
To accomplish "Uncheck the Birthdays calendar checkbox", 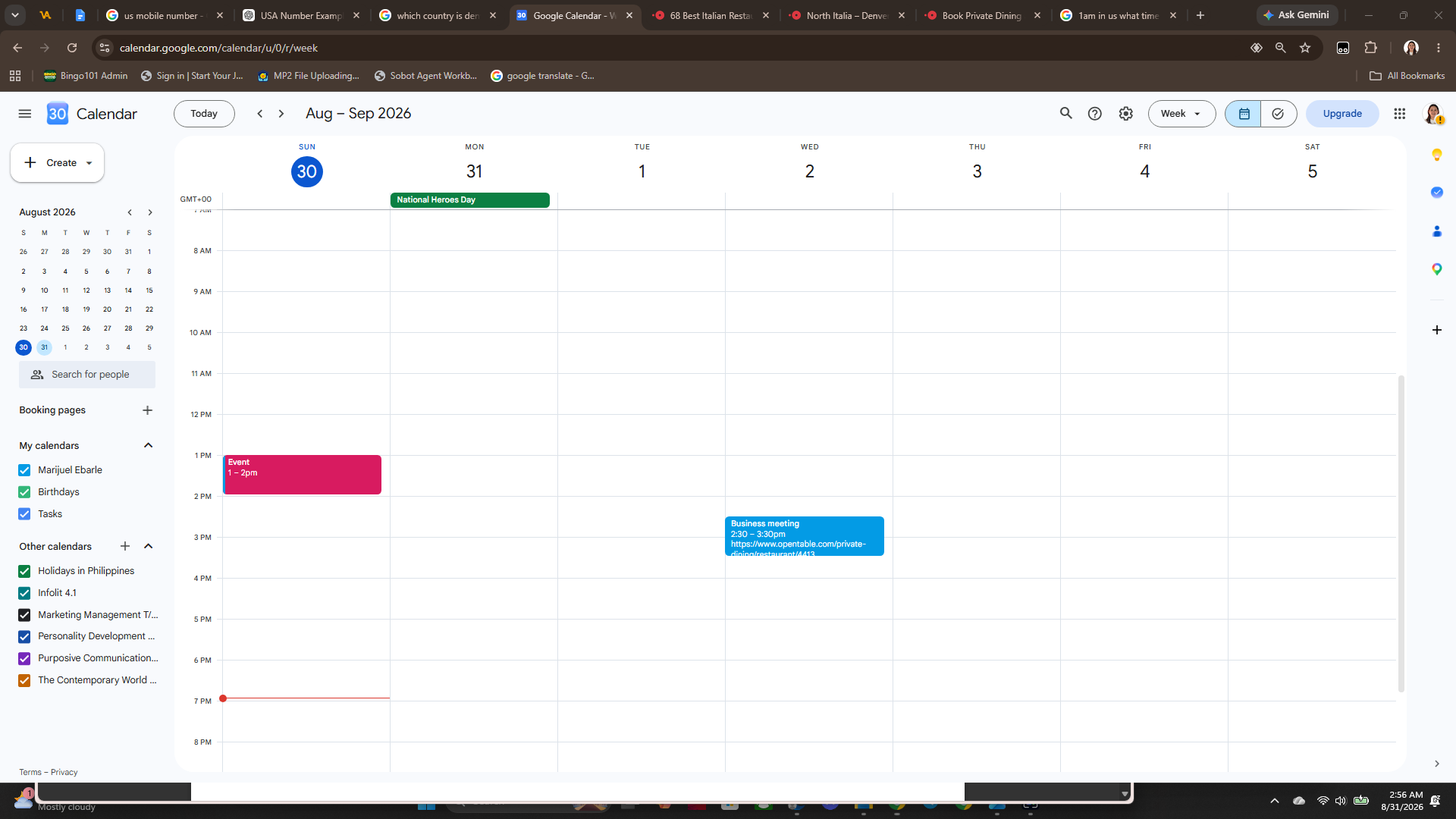I will point(24,492).
